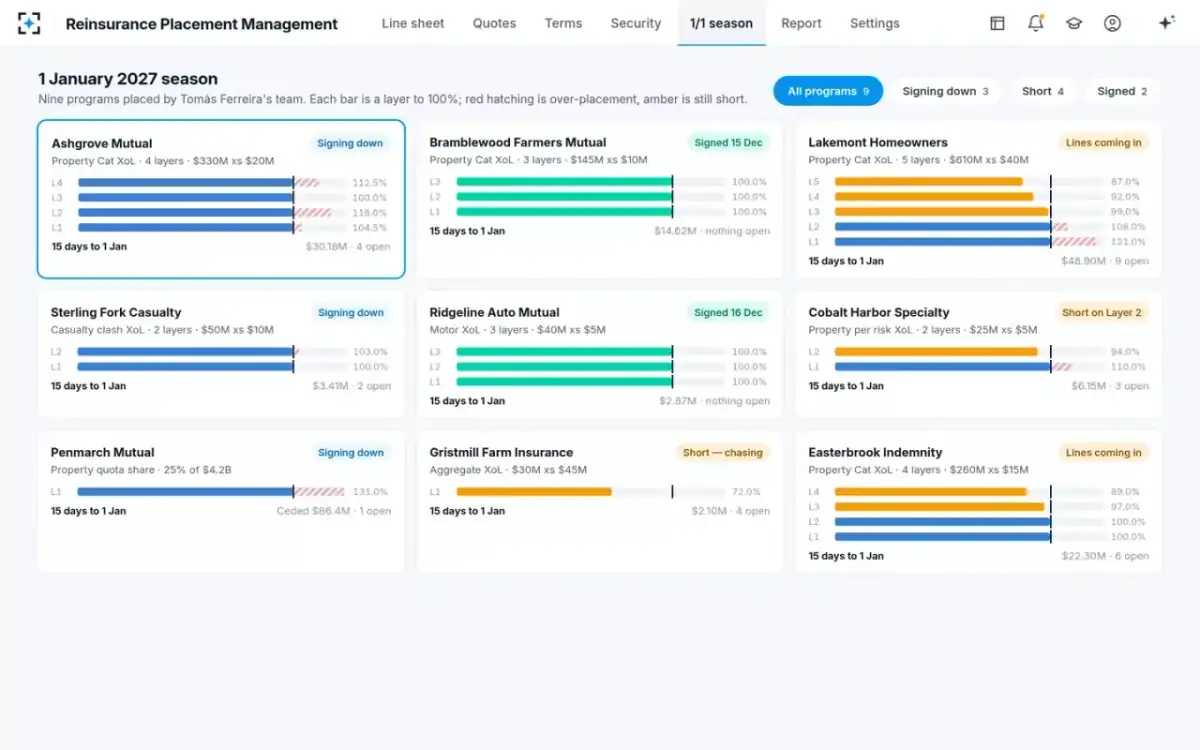Filter by Short 4 programs

point(1043,91)
